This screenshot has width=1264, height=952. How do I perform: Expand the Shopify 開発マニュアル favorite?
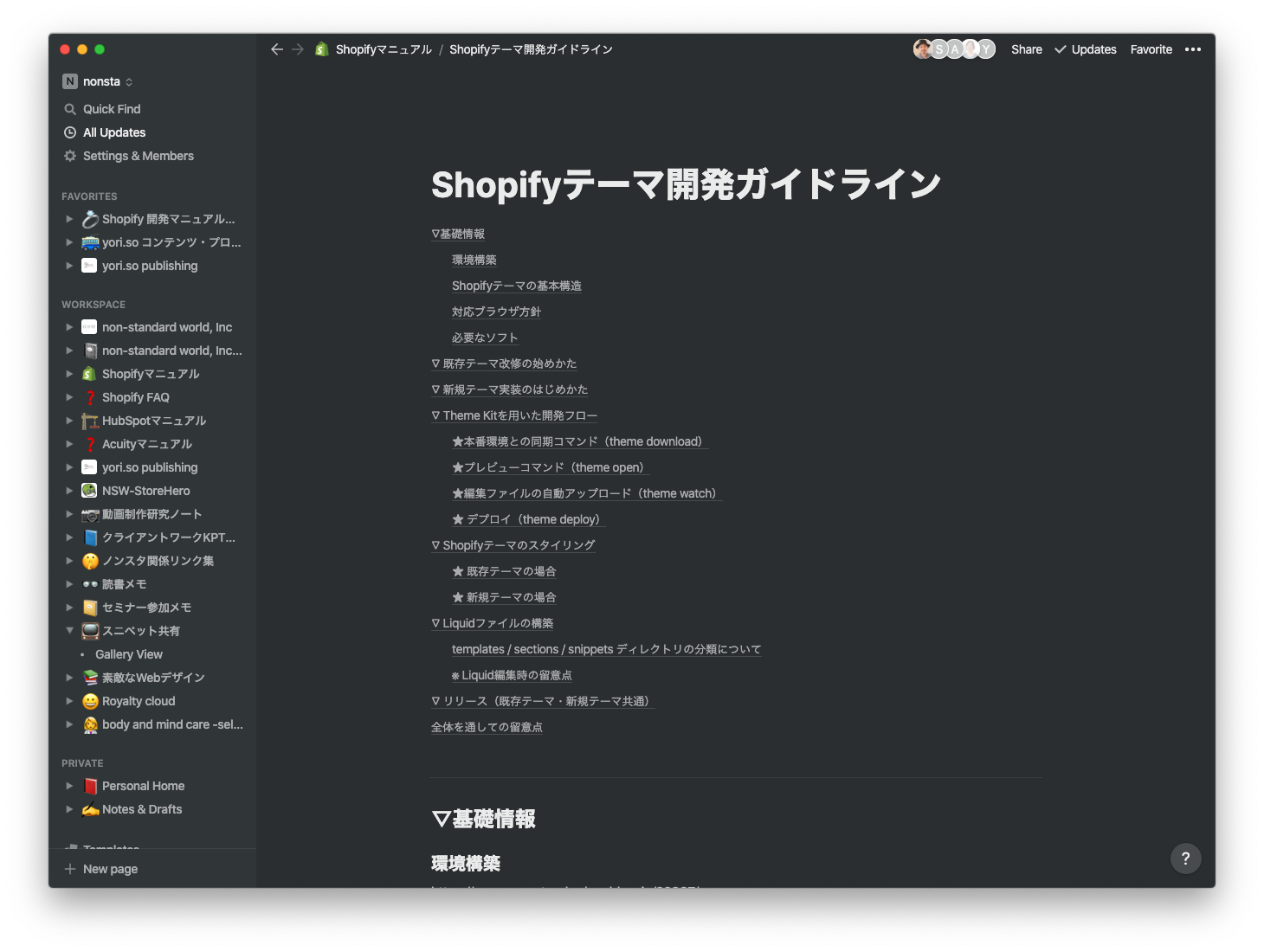pos(69,219)
